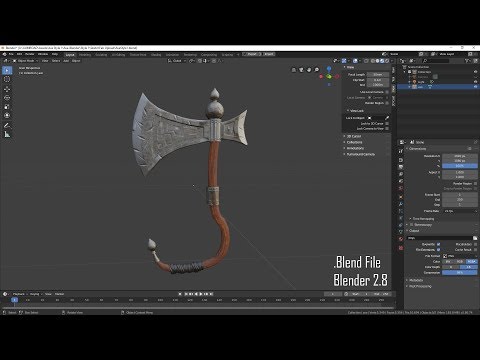Click the output path folder browse icon
The image size is (480, 360).
[475, 238]
